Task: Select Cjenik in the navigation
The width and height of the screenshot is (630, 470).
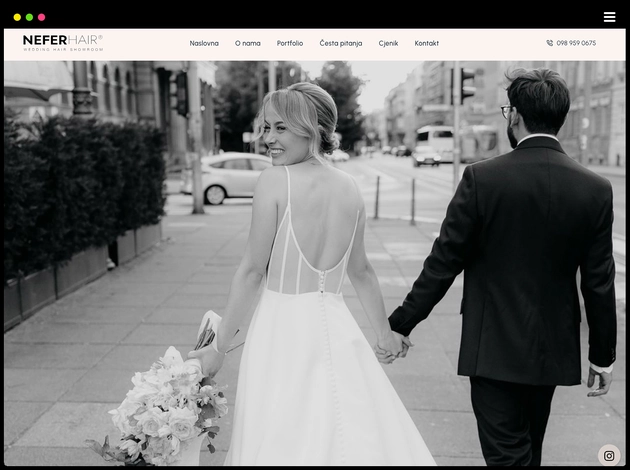Action: [388, 44]
